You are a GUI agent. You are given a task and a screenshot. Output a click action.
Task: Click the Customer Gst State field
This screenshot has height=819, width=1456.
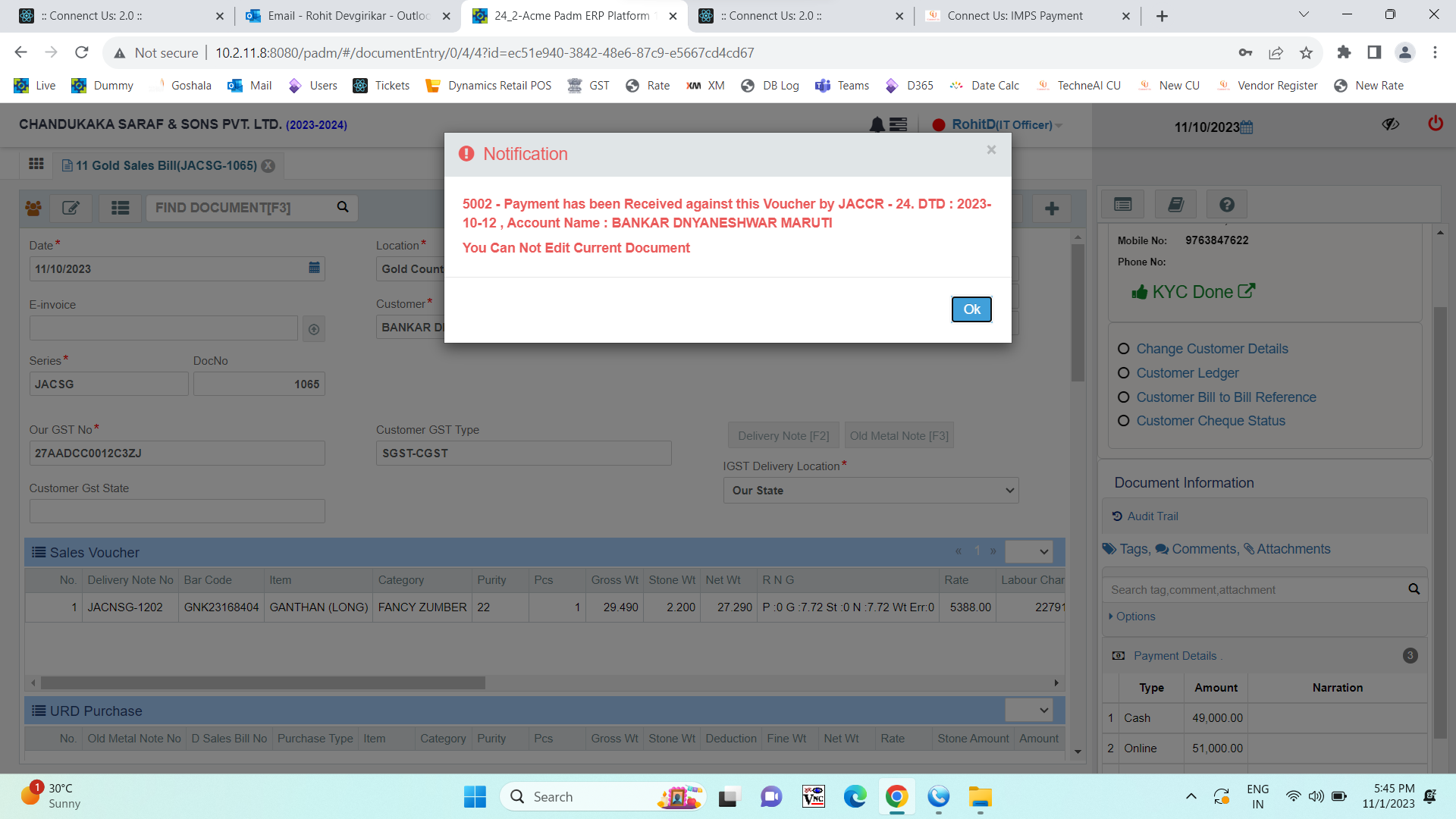[177, 511]
